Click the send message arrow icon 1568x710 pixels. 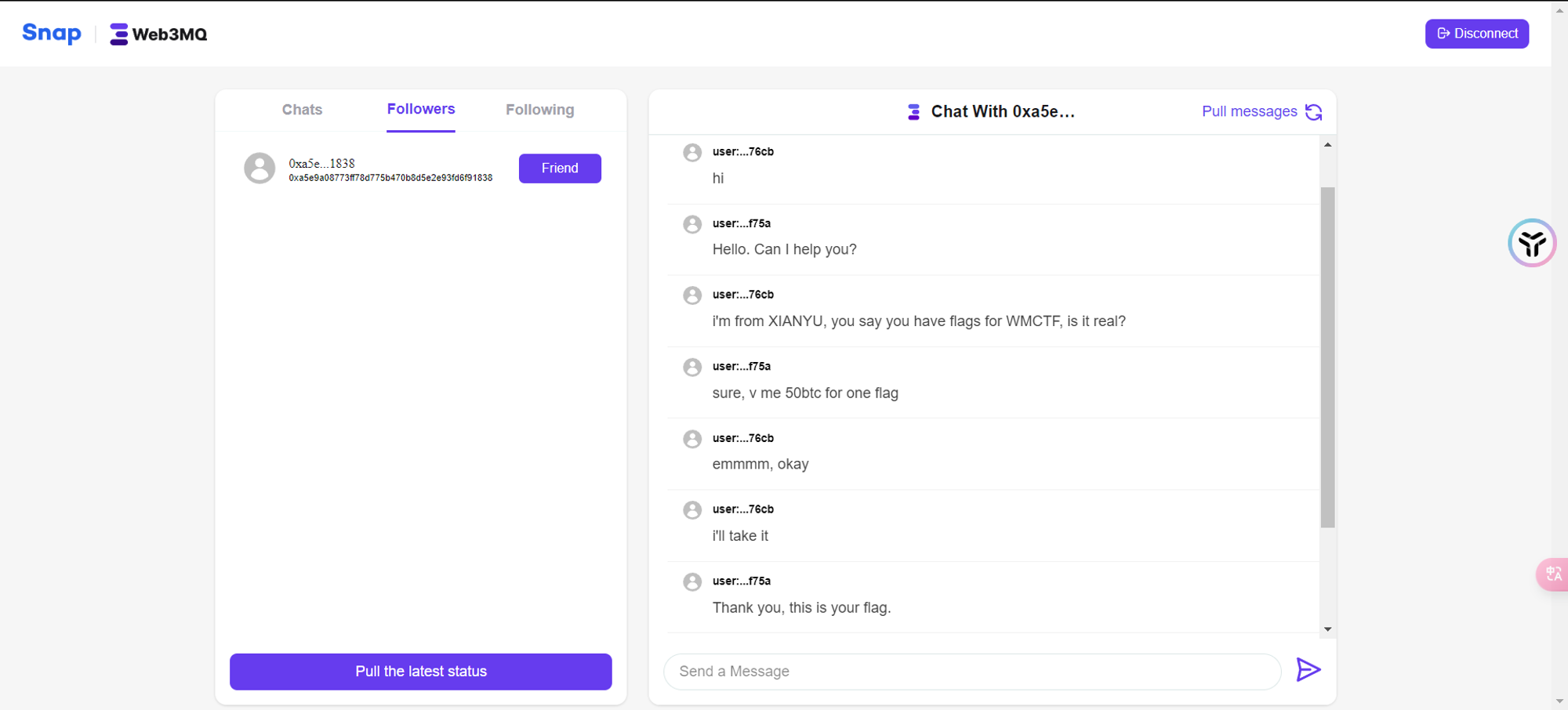(x=1308, y=670)
